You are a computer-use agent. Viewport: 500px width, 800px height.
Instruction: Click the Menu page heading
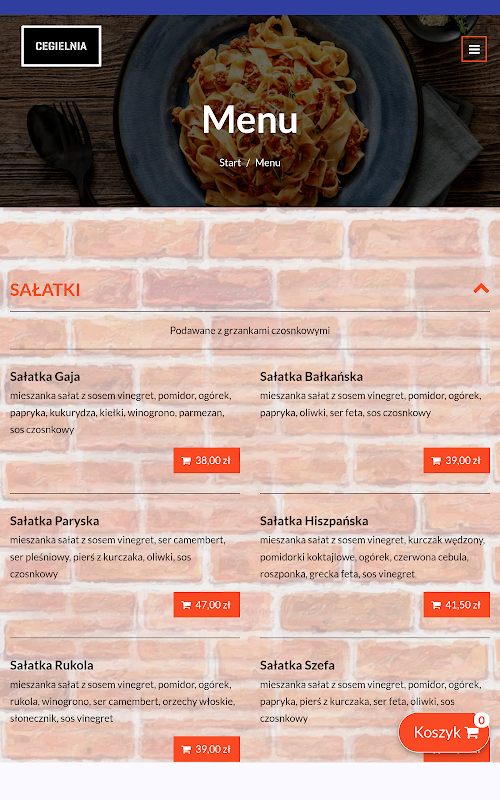(250, 119)
